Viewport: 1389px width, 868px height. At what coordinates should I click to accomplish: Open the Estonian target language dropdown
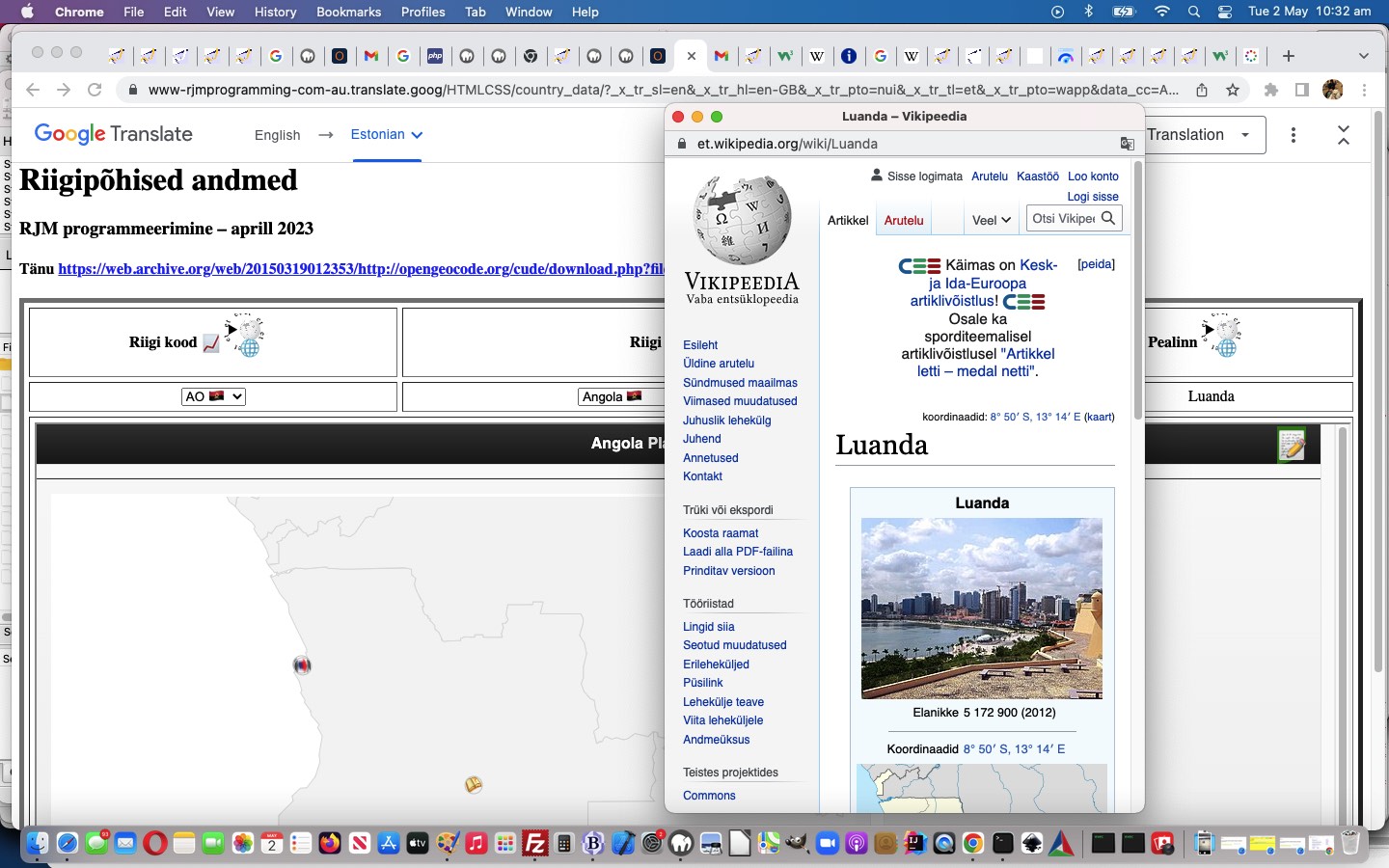pos(387,135)
